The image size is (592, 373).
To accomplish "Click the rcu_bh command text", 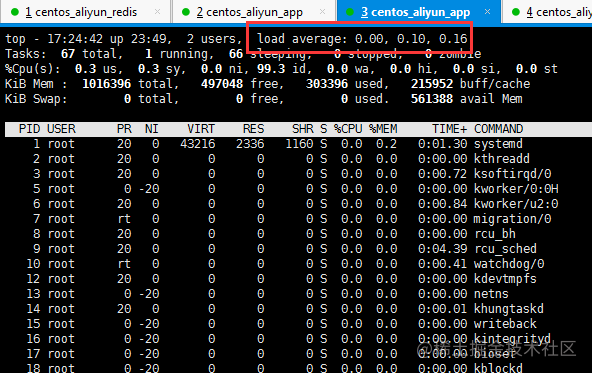I will coord(495,234).
